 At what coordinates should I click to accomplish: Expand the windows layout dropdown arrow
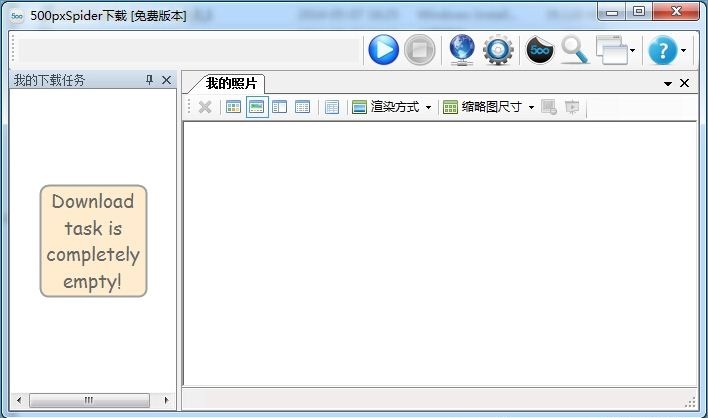click(633, 50)
